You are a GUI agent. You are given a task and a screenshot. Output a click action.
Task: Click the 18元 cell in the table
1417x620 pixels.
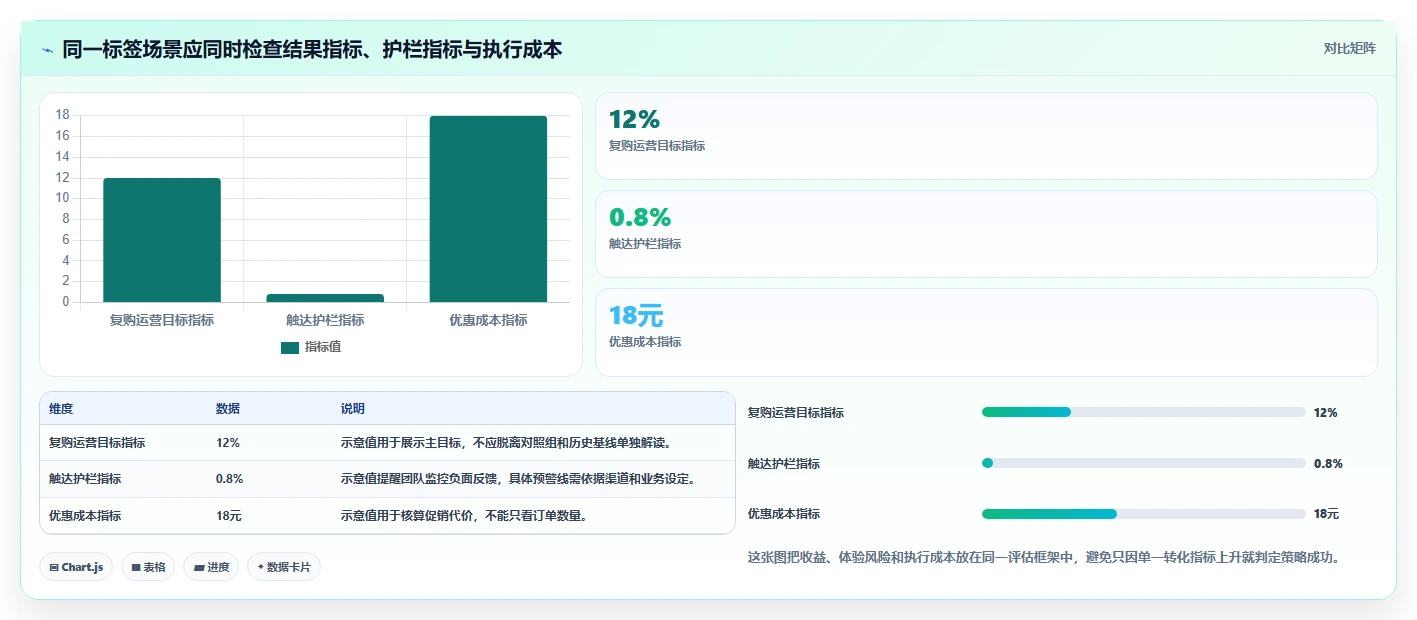[x=229, y=516]
